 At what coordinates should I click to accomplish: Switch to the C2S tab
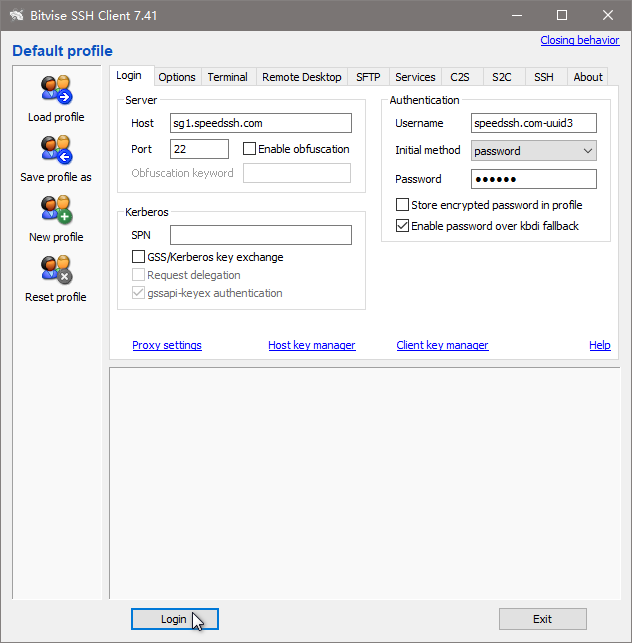[x=460, y=77]
